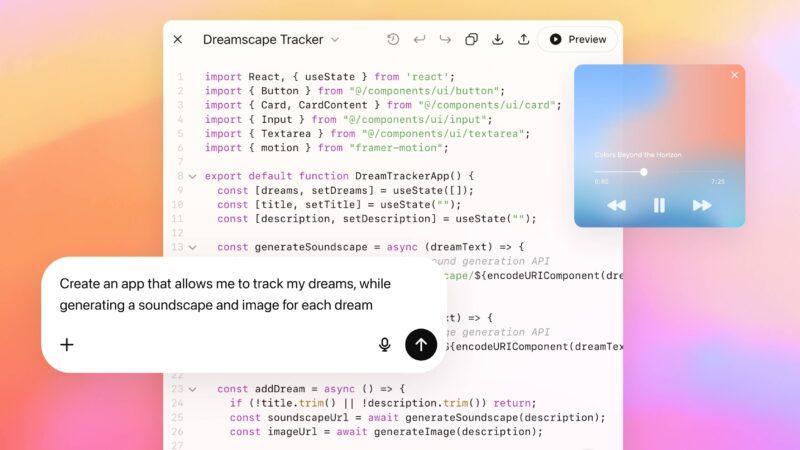Collapse the DreamTrackerApp function at line 8

(x=192, y=176)
